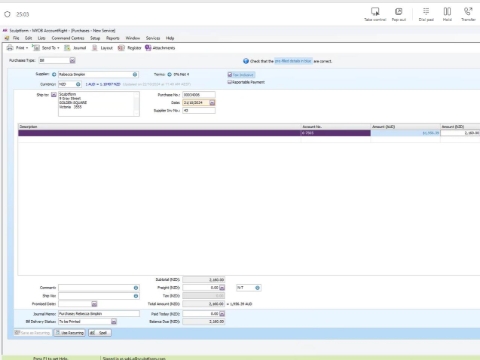Viewport: 480px width, 360px height.
Task: Click the Terms zoom arrow icon
Action: (169, 74)
